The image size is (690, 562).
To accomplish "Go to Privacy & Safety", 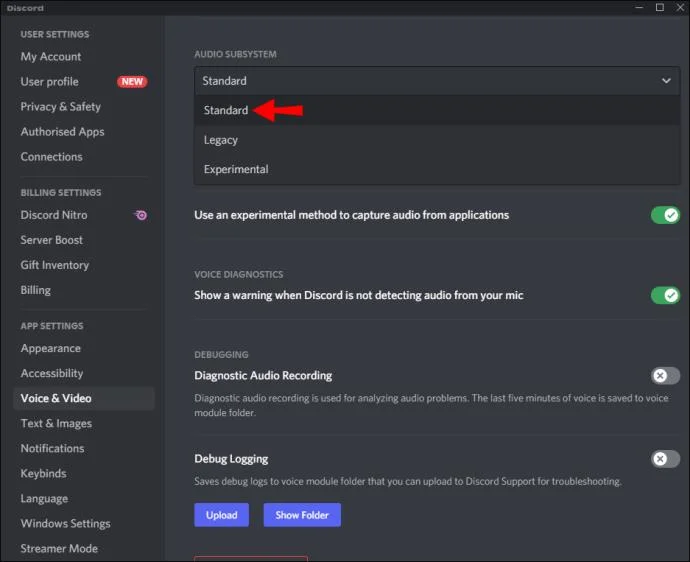I will pos(60,107).
